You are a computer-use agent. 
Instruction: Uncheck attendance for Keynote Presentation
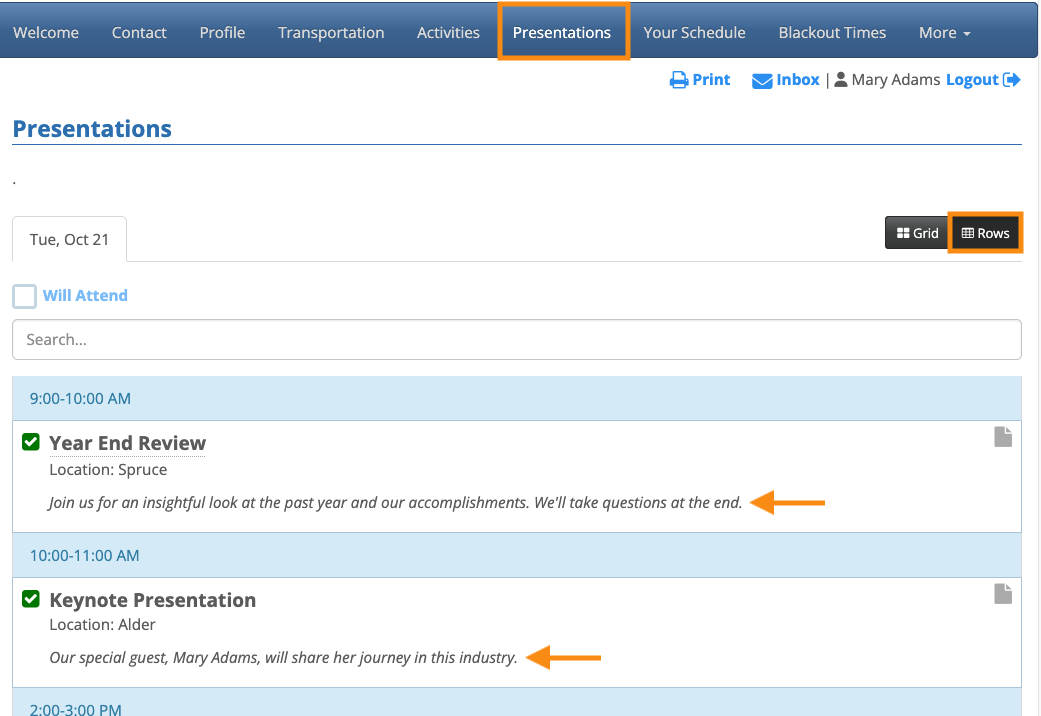(x=31, y=599)
